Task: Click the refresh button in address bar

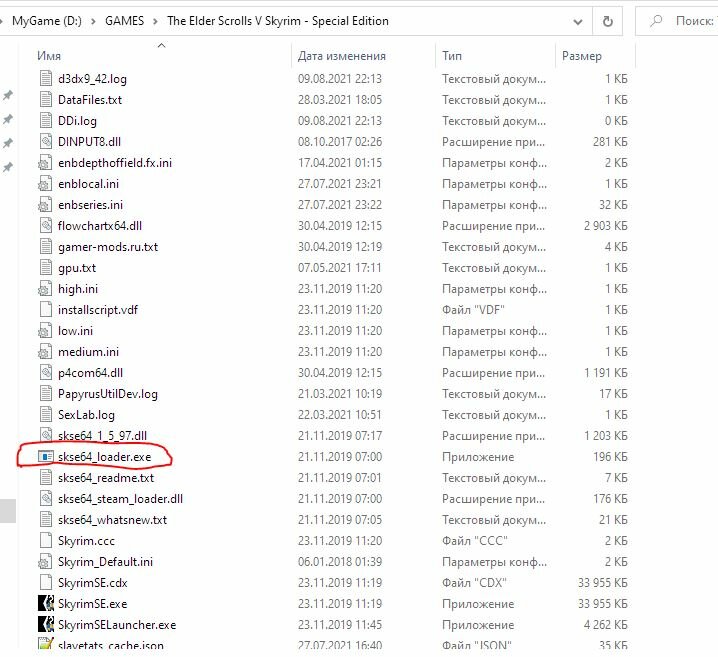Action: [x=608, y=20]
